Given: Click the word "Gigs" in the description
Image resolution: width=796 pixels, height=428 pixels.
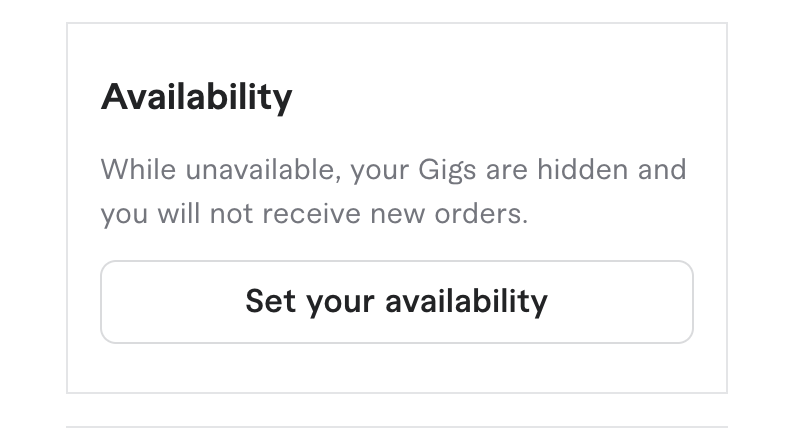Looking at the screenshot, I should point(445,169).
